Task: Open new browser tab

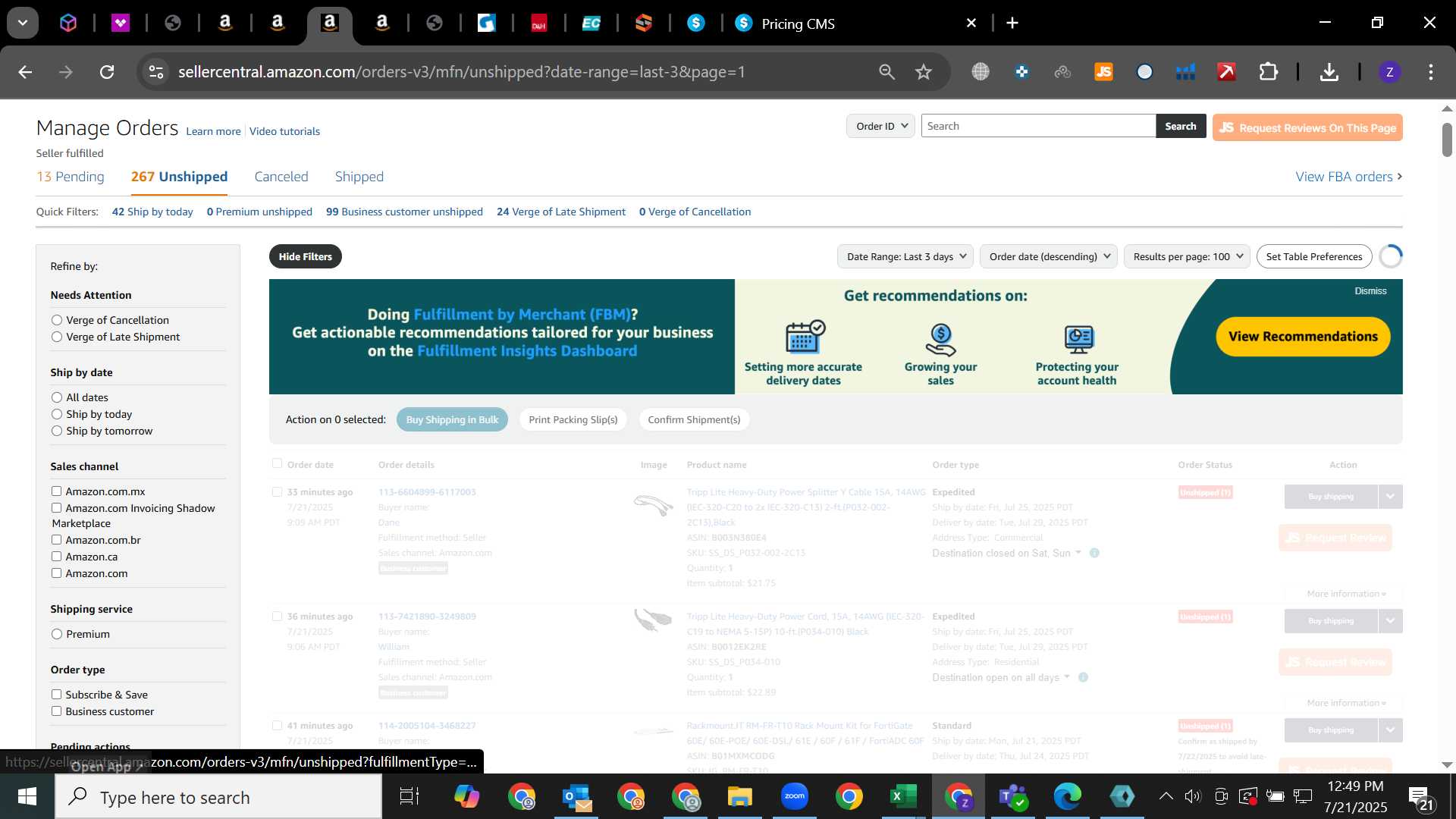Action: click(1012, 23)
